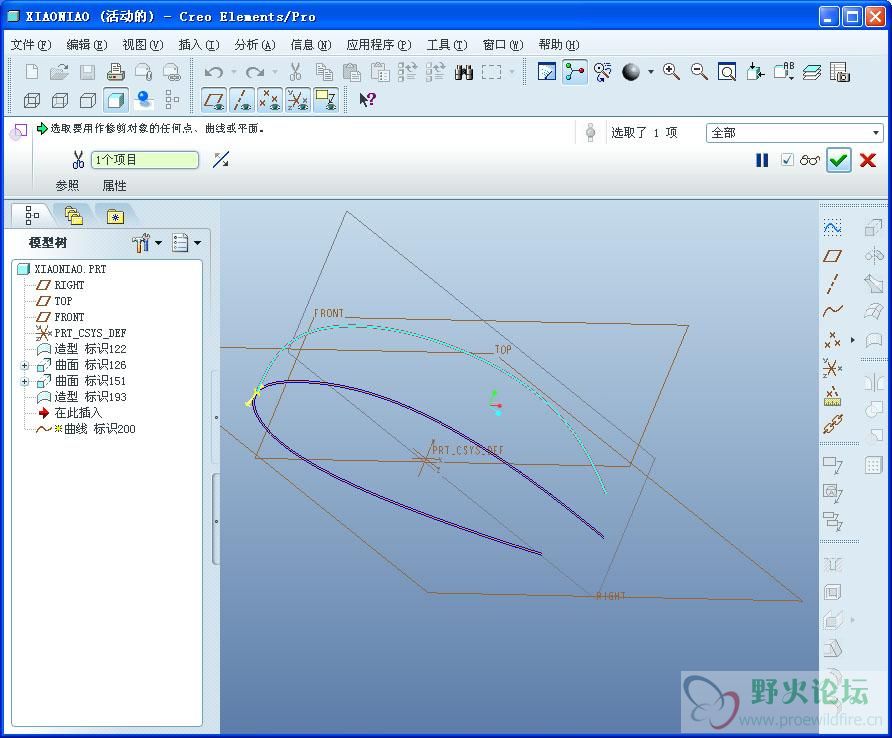The width and height of the screenshot is (892, 738).
Task: Select no hidden display mode icon
Action: 88,101
